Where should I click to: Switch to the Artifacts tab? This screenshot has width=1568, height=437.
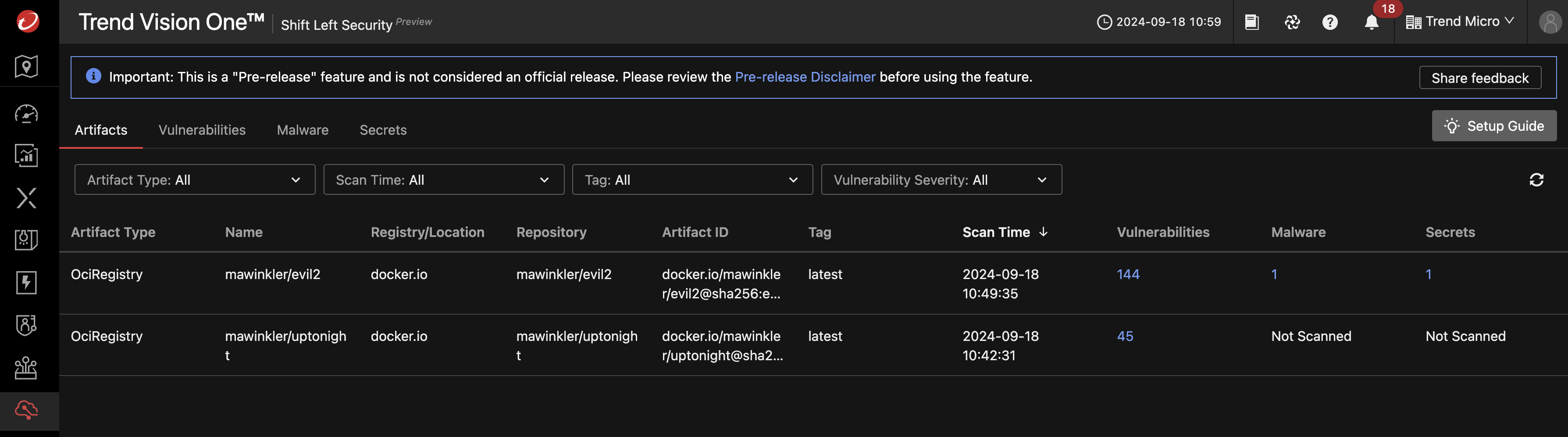101,130
